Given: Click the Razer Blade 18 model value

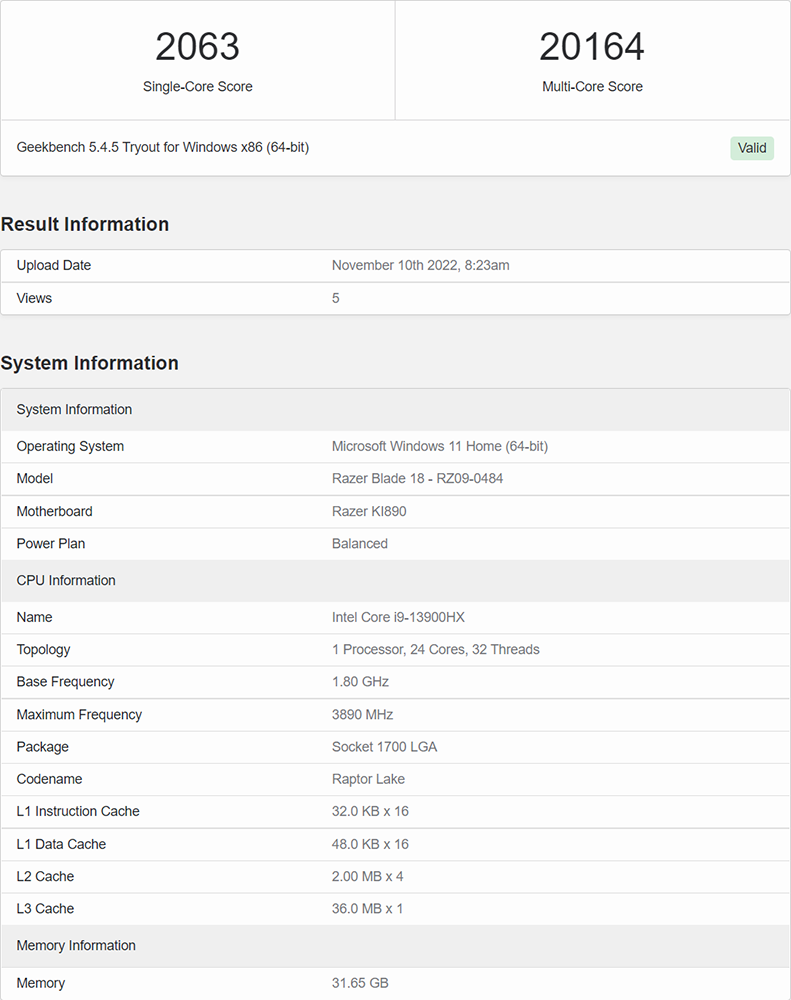Looking at the screenshot, I should (417, 478).
